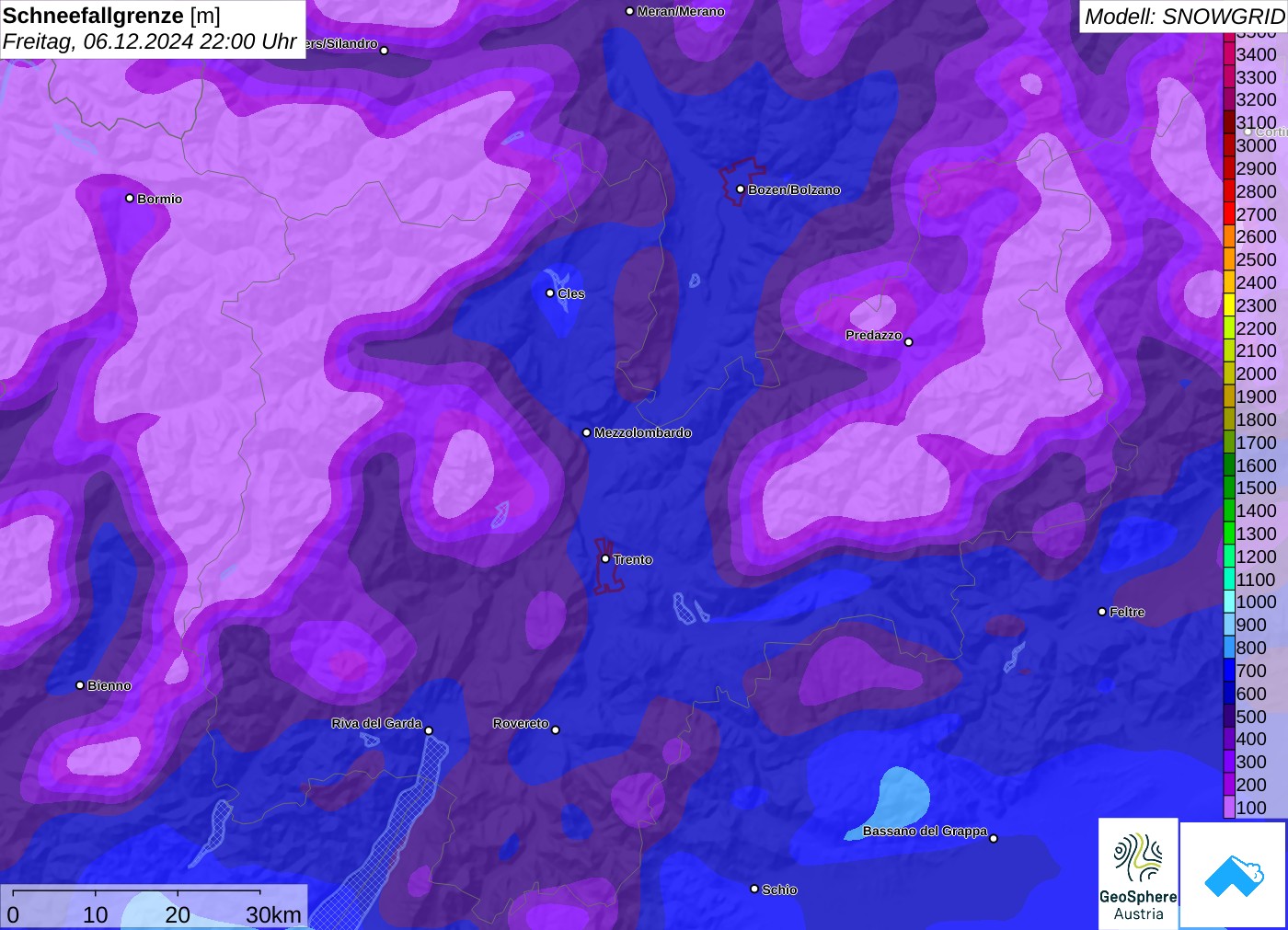Click the Riva del Garda marker
Screen dimensions: 1288x930
429,730
